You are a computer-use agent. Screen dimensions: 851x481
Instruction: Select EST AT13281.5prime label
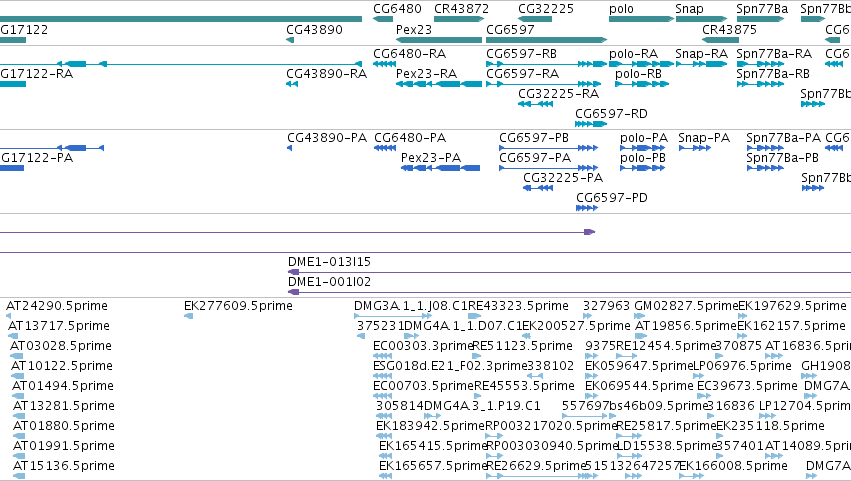pyautogui.click(x=64, y=407)
